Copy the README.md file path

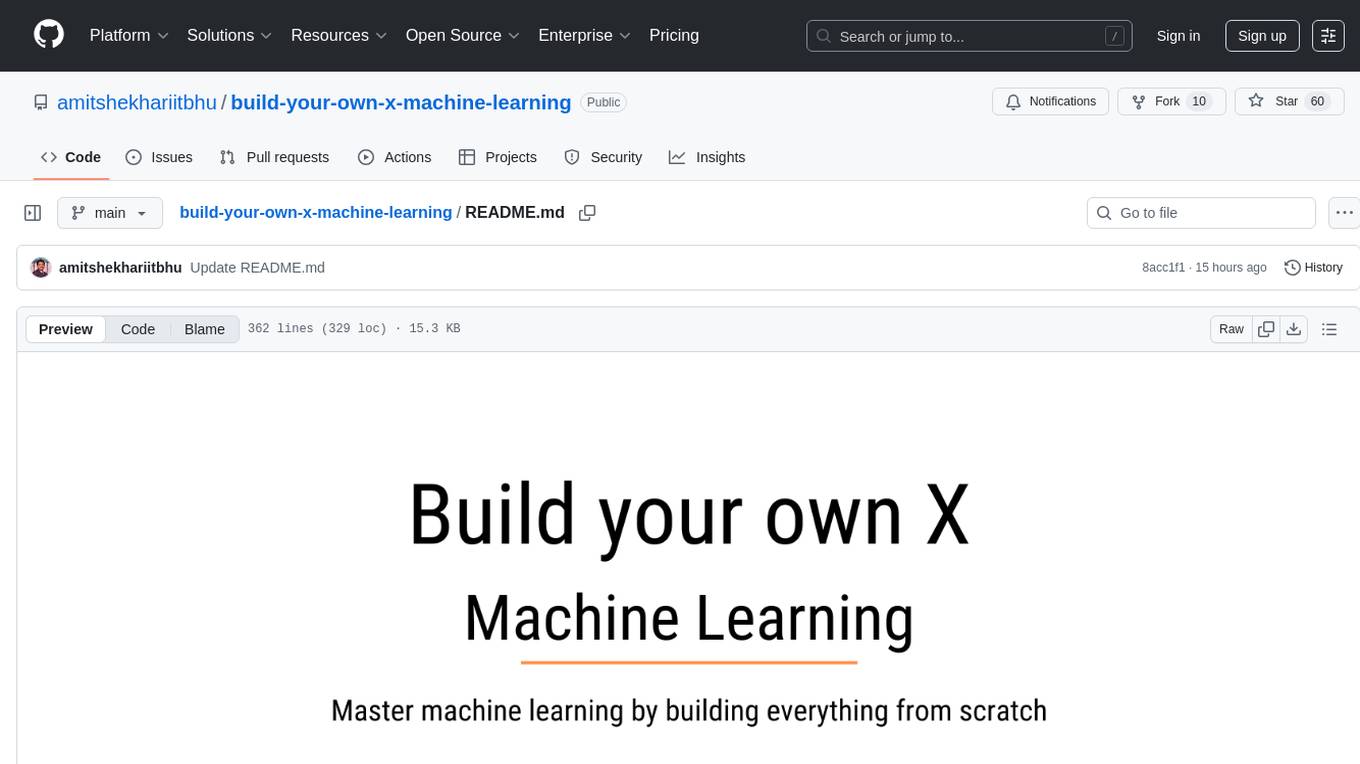point(587,213)
